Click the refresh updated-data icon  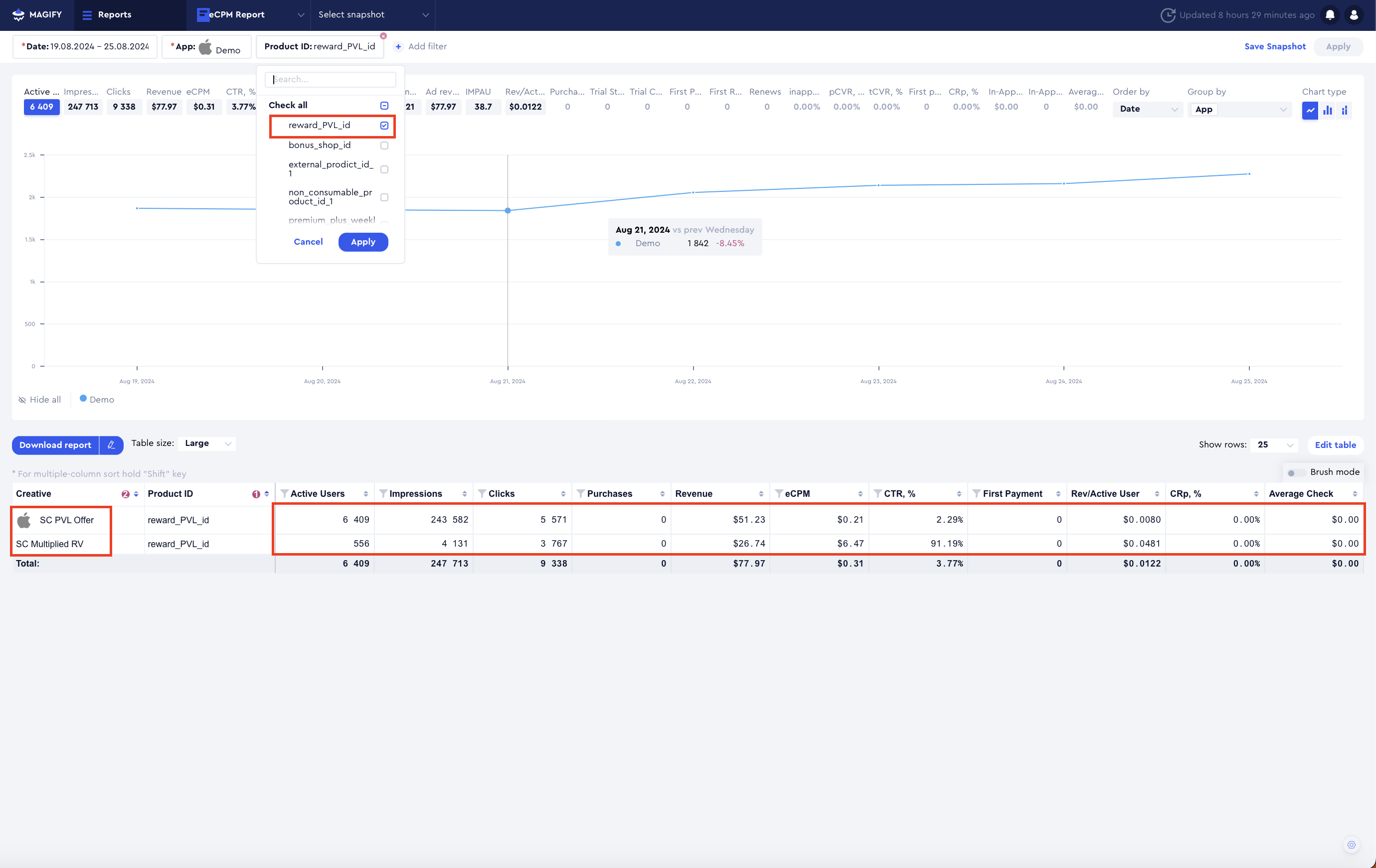[x=1168, y=15]
